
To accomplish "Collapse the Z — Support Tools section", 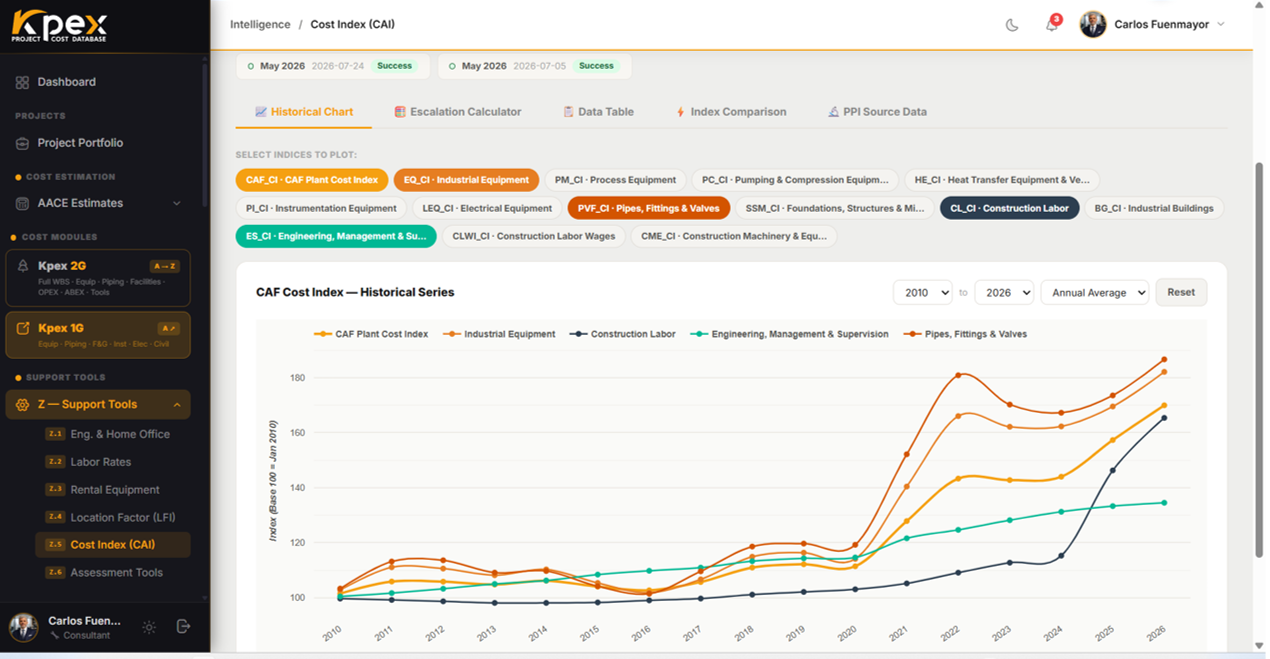I will [177, 405].
